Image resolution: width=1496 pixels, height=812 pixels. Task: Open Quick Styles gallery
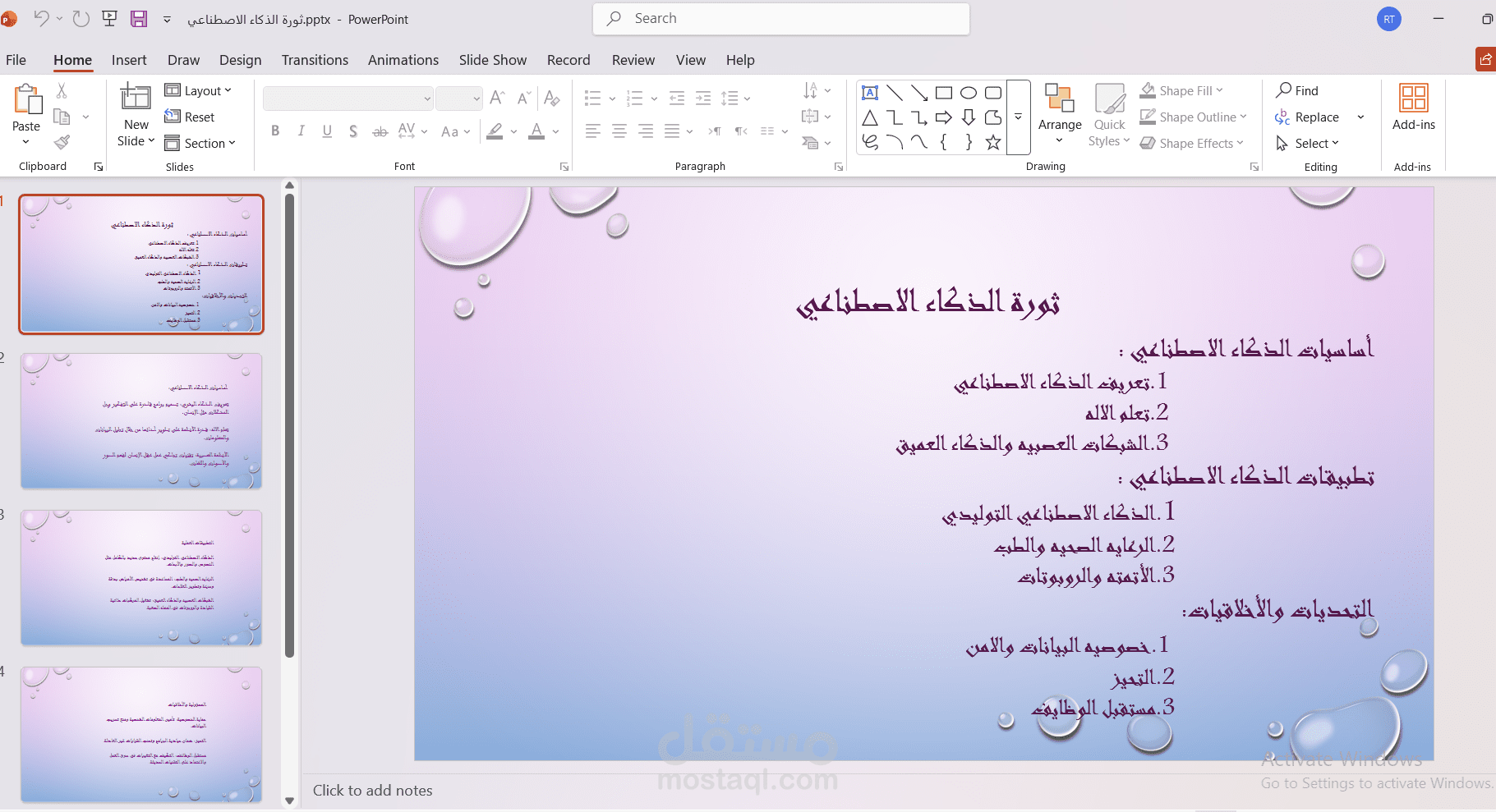[1109, 115]
